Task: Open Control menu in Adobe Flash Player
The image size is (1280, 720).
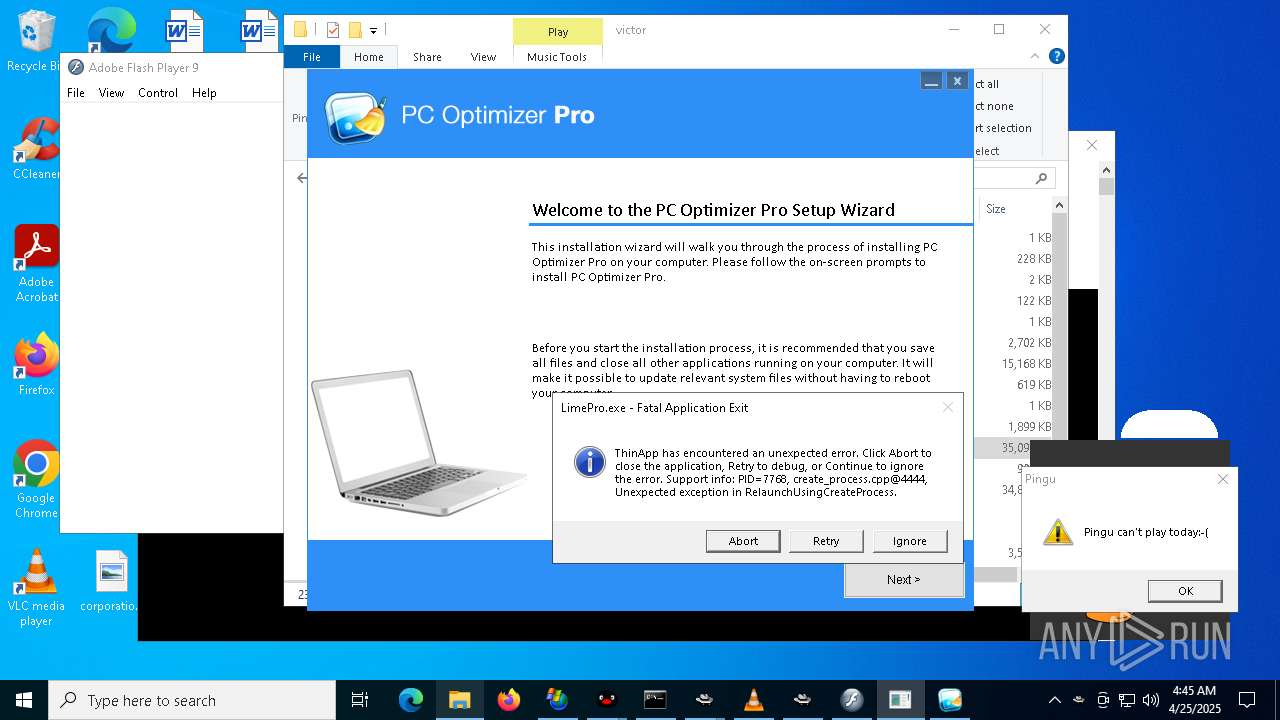Action: coord(158,93)
